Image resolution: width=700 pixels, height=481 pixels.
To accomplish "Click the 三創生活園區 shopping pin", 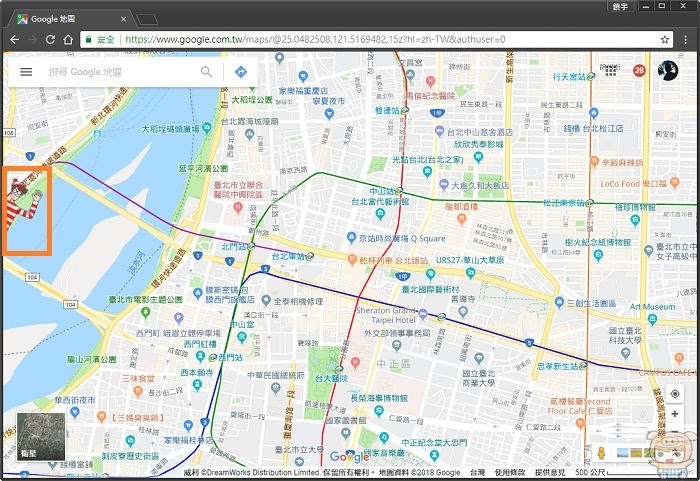I will (559, 302).
